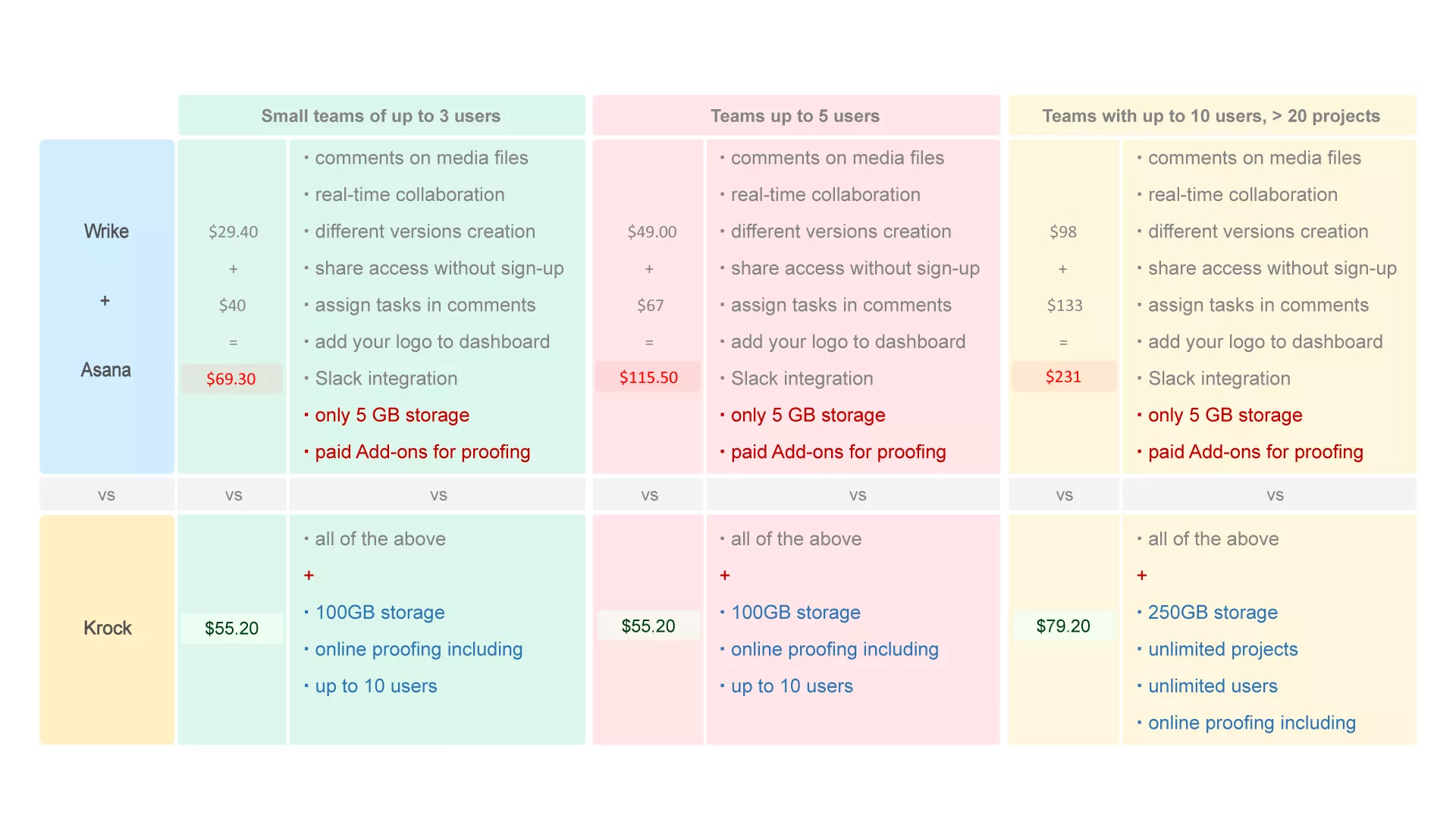Select the $49.00 price
1456x819 pixels.
point(652,232)
